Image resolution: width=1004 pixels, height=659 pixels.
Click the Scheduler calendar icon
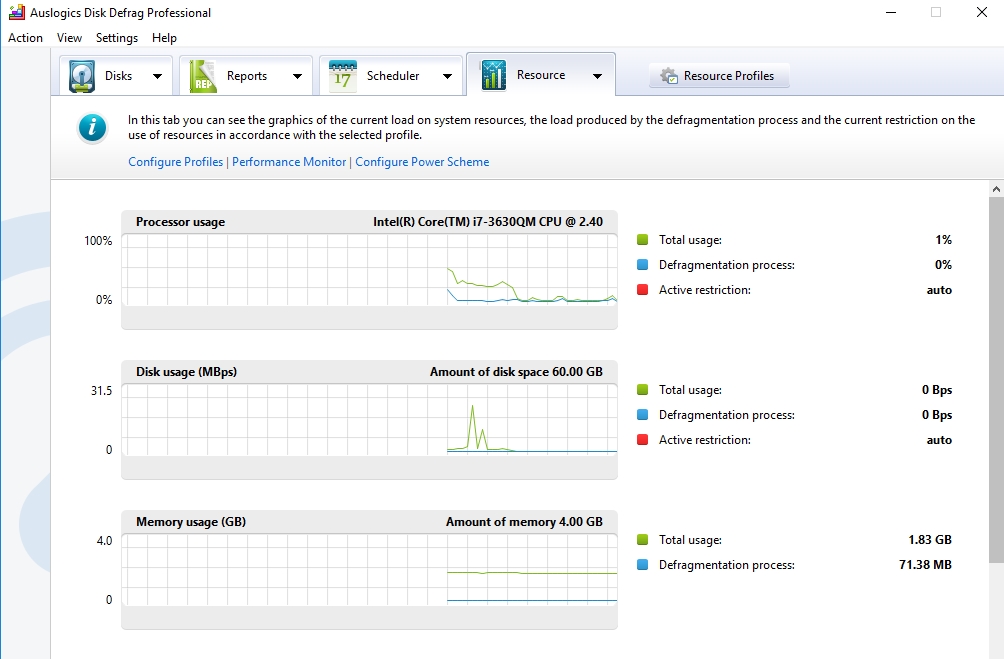[x=343, y=76]
